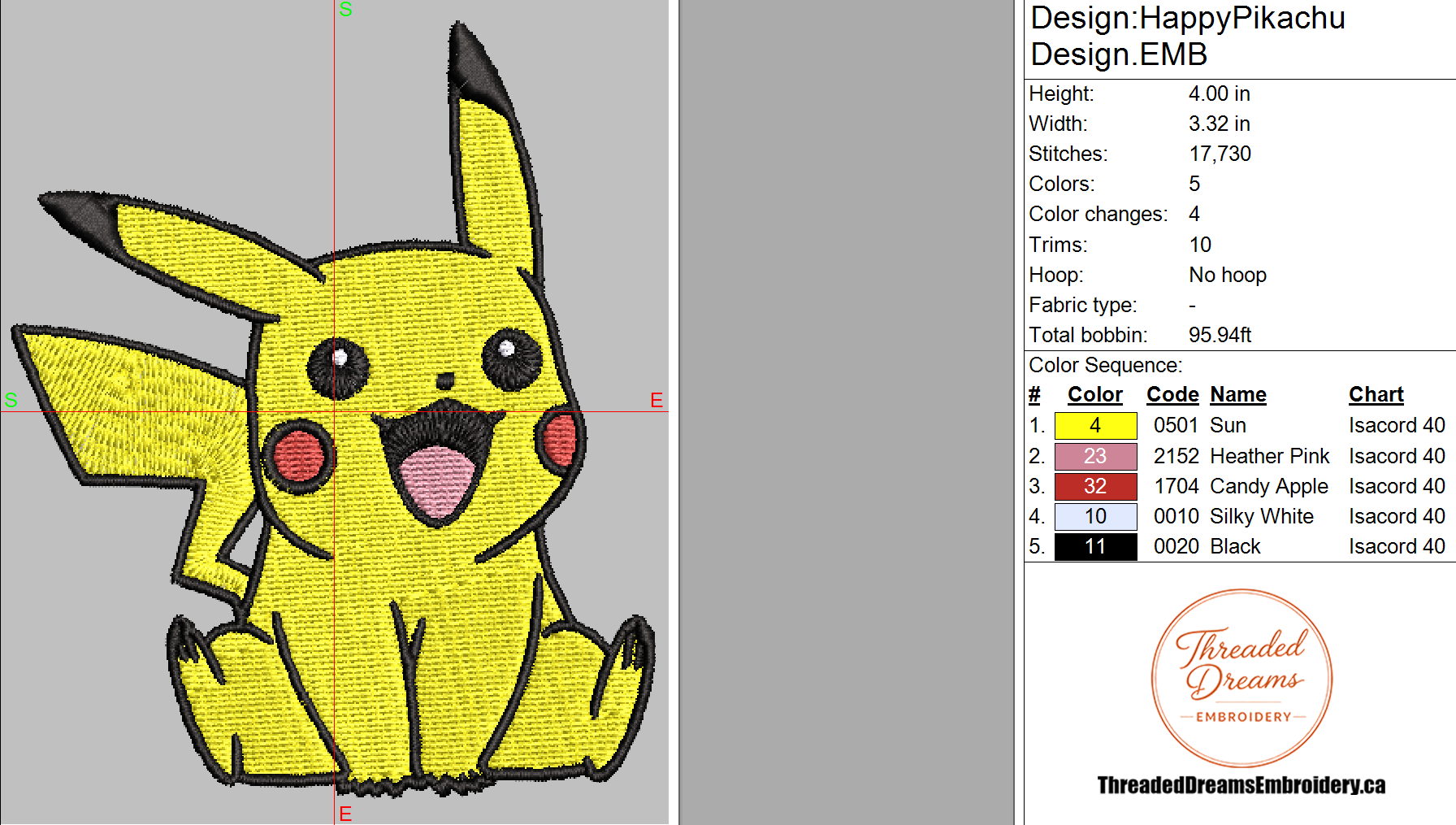The image size is (1456, 825).
Task: Click the total bobbin value '95.94ft'
Action: pyautogui.click(x=1220, y=335)
